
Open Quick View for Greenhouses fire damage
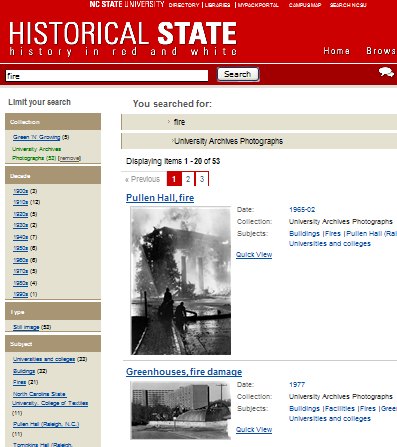[x=254, y=430]
